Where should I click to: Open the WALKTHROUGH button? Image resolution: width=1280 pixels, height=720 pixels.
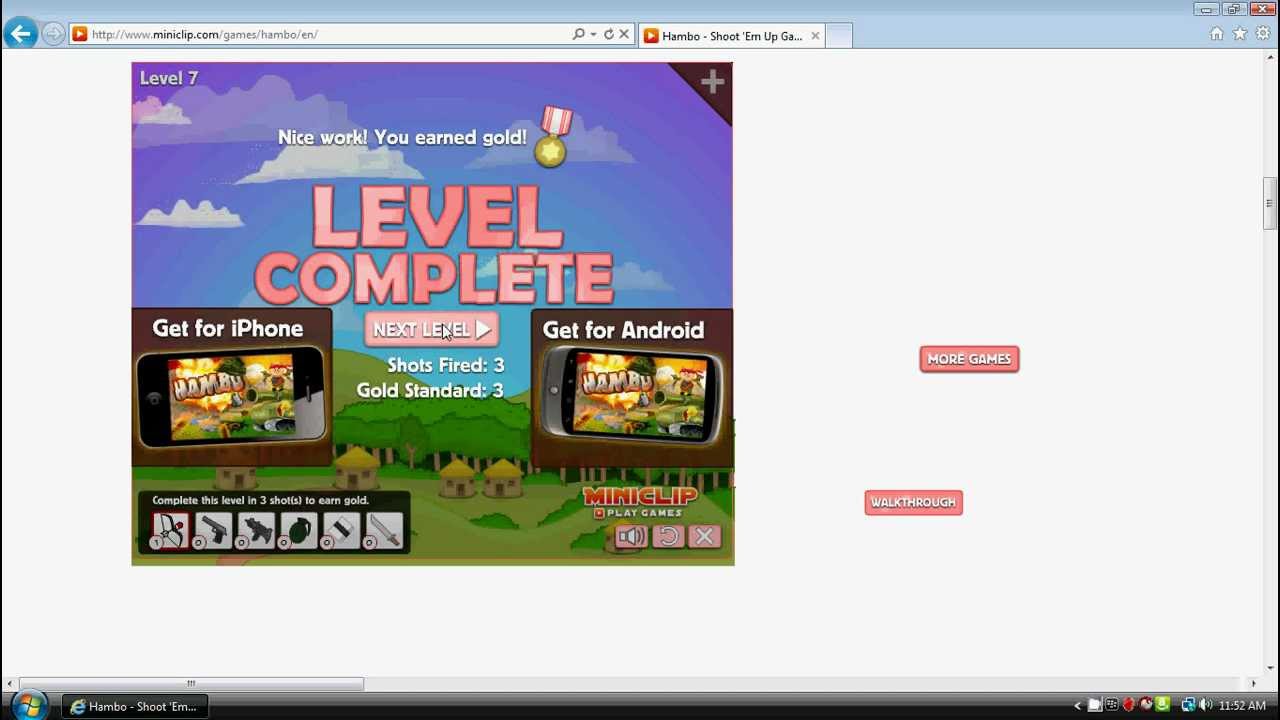913,502
